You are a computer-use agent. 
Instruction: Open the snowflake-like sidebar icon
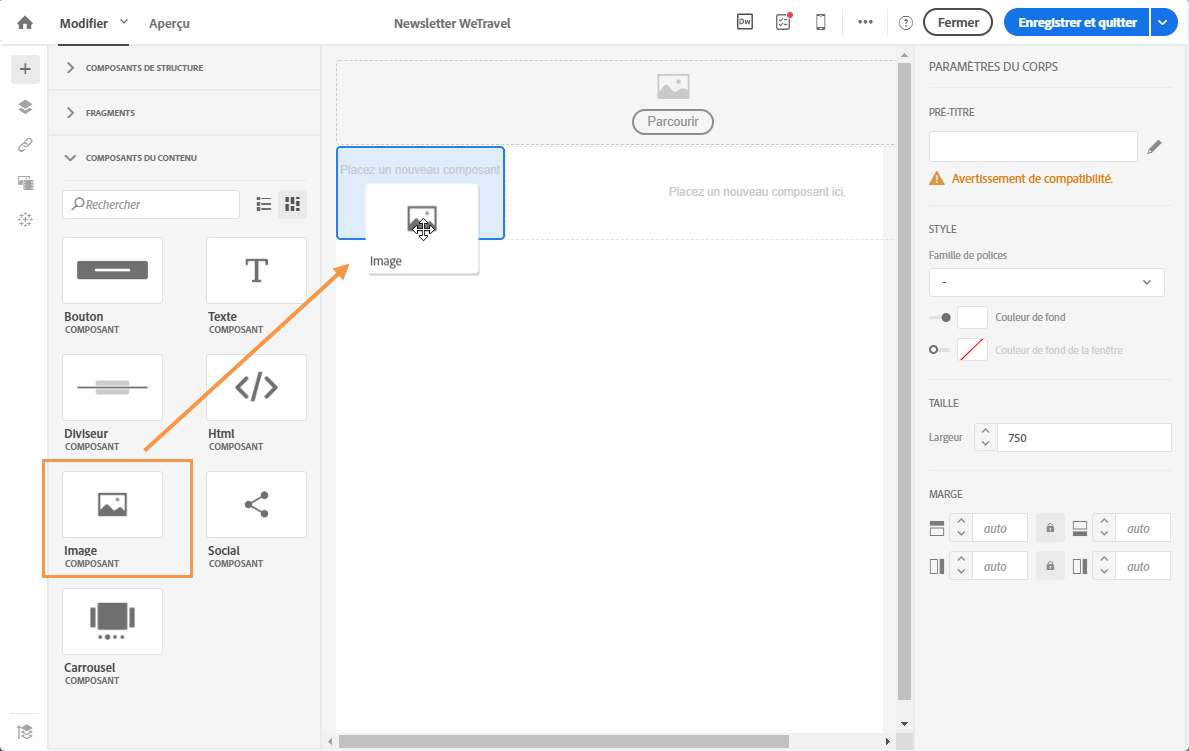tap(25, 220)
